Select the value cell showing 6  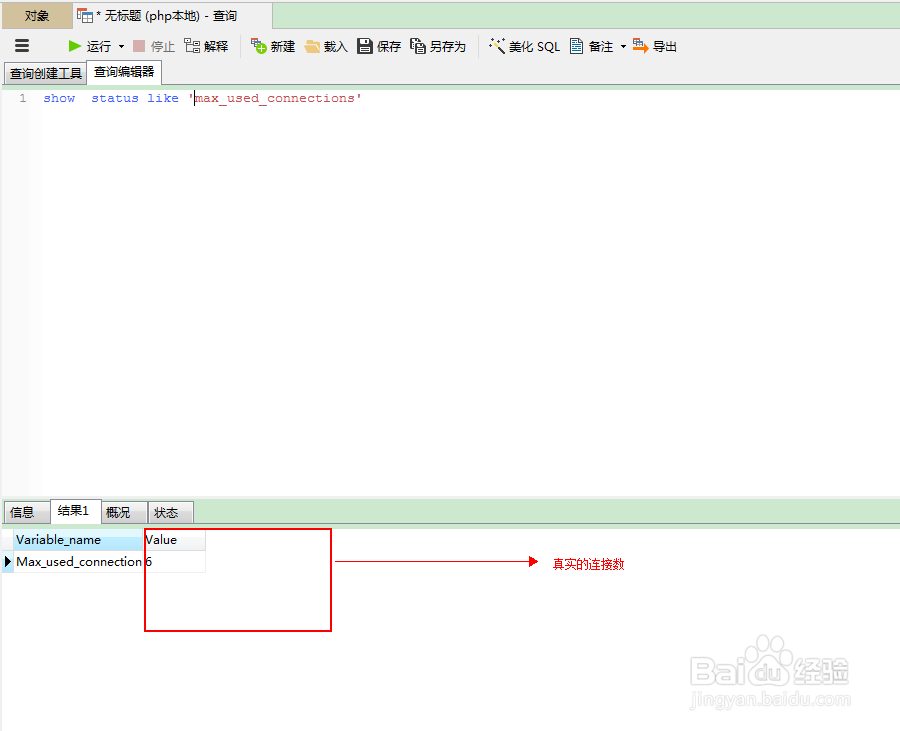click(174, 562)
